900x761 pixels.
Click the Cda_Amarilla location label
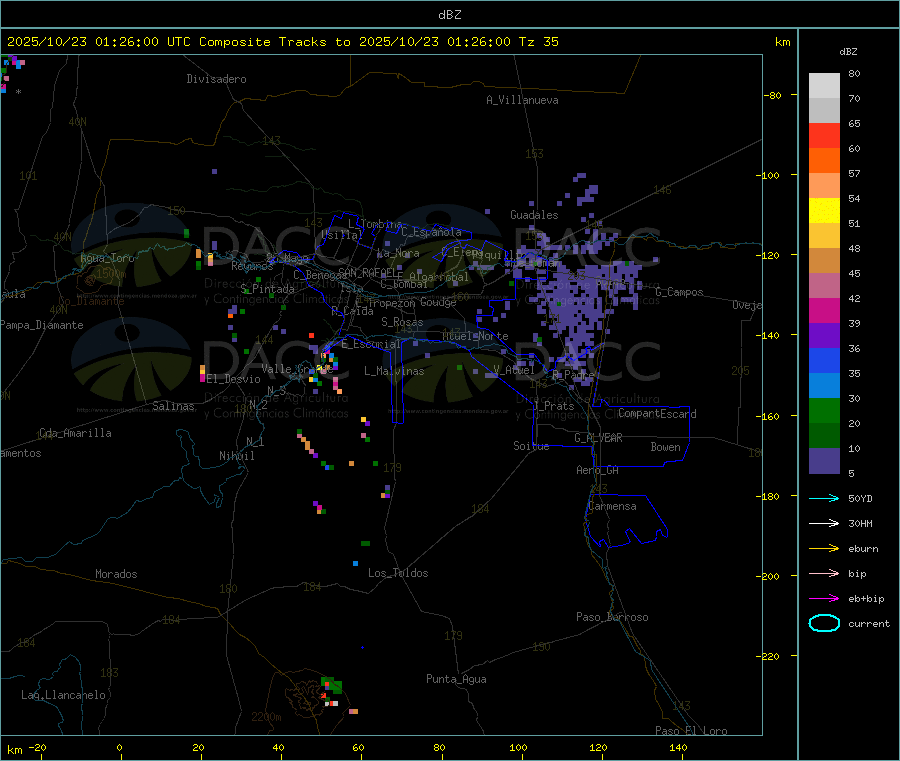75,433
